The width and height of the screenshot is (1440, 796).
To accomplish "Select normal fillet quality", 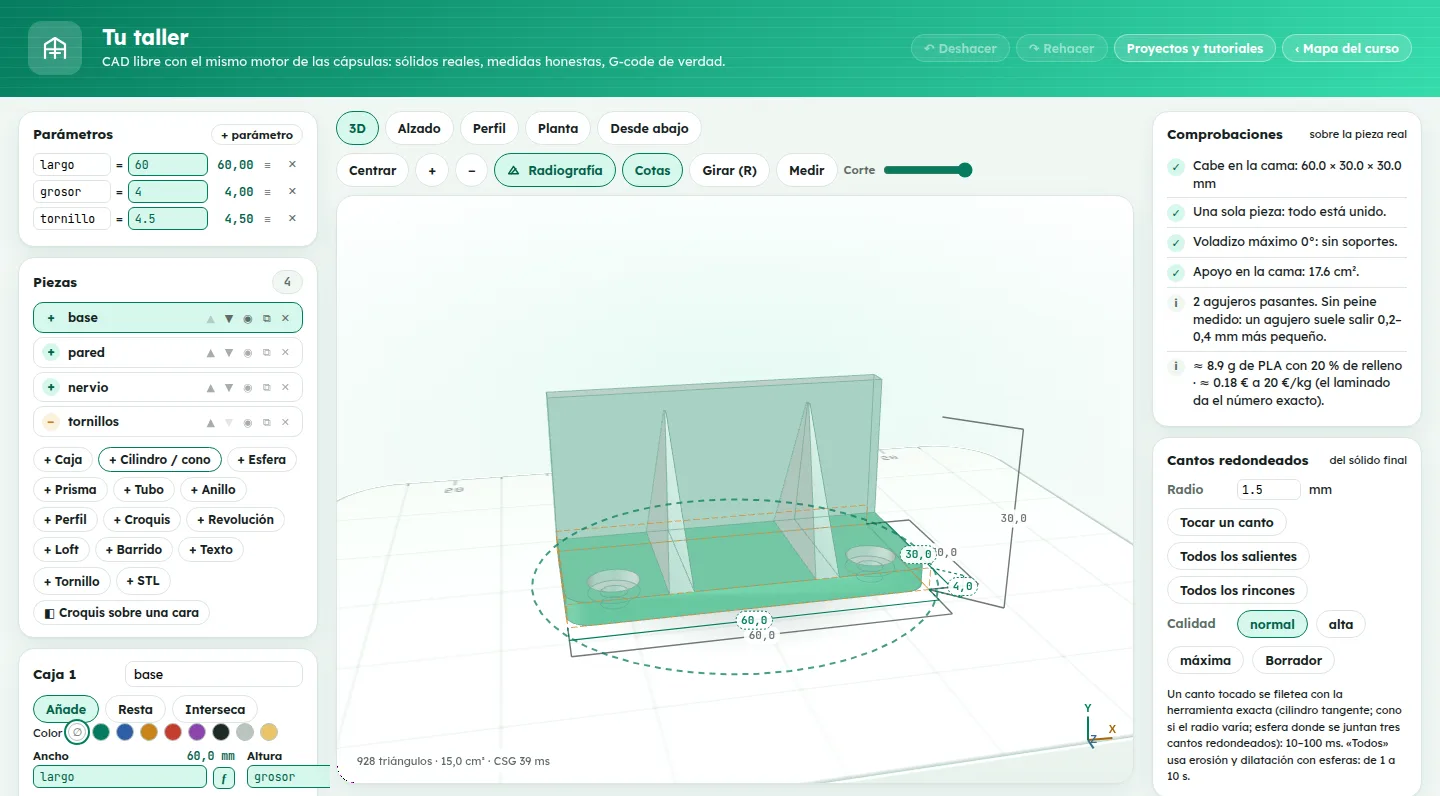I will pos(1272,624).
